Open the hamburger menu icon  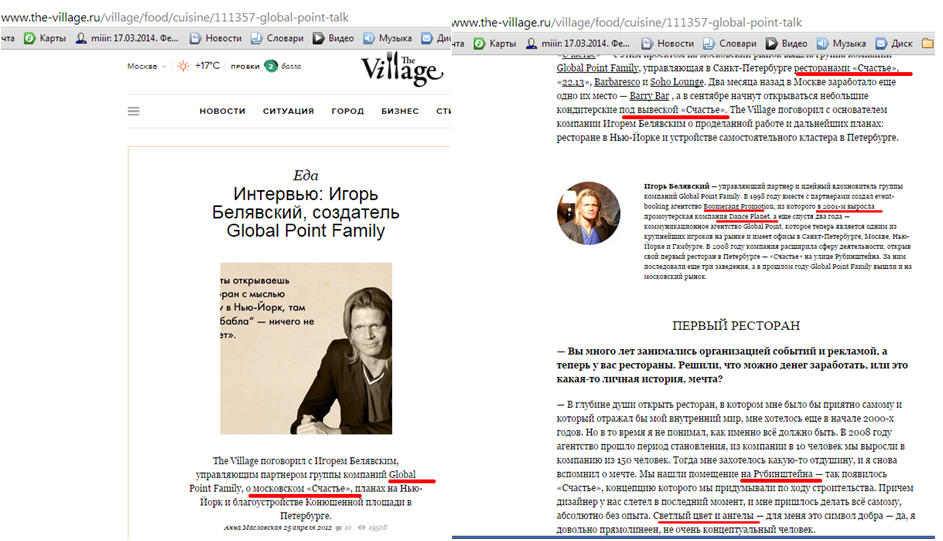tap(134, 111)
